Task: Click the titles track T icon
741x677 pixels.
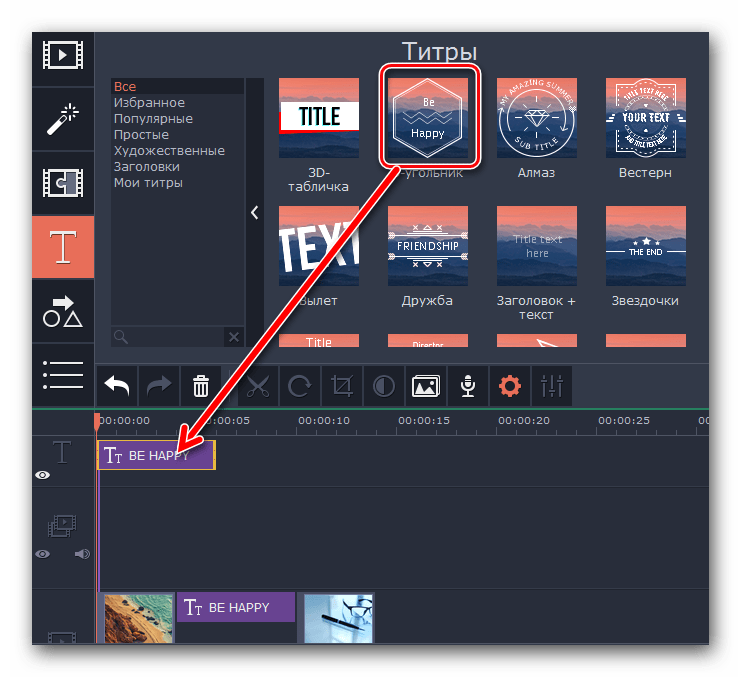Action: pyautogui.click(x=62, y=452)
